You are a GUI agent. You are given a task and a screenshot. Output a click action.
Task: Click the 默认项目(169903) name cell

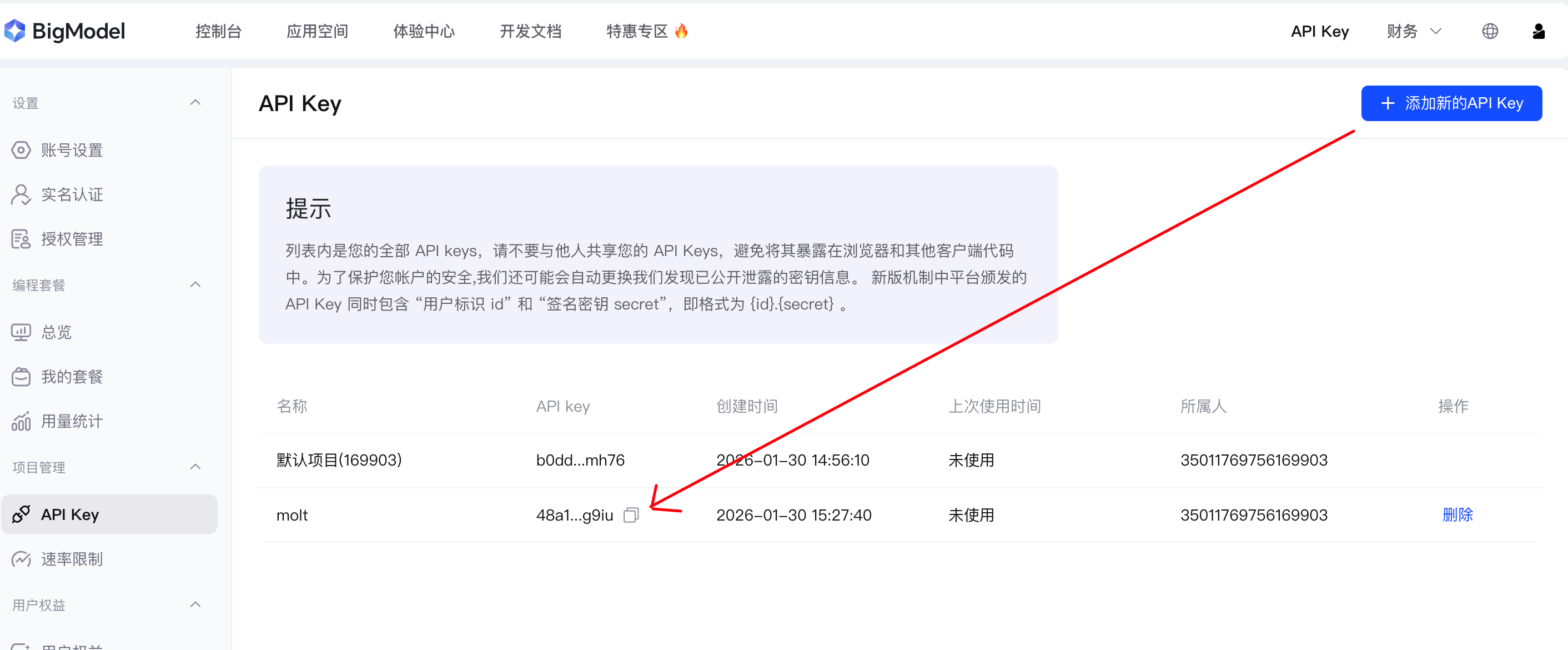point(339,460)
